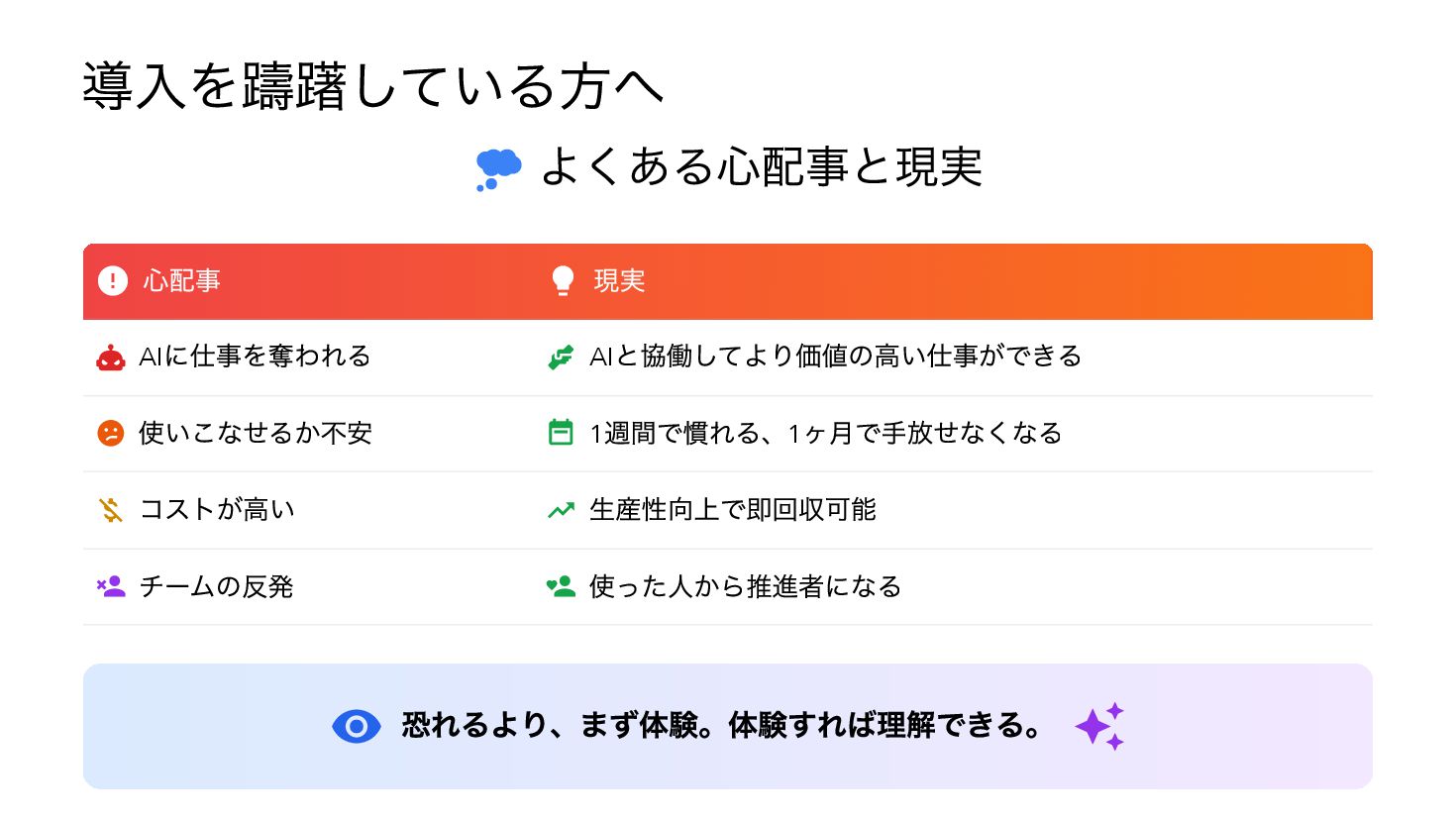Screen dimensions: 1456x820
Task: Click the subtitle よくある心配事と現実
Action: tap(761, 167)
